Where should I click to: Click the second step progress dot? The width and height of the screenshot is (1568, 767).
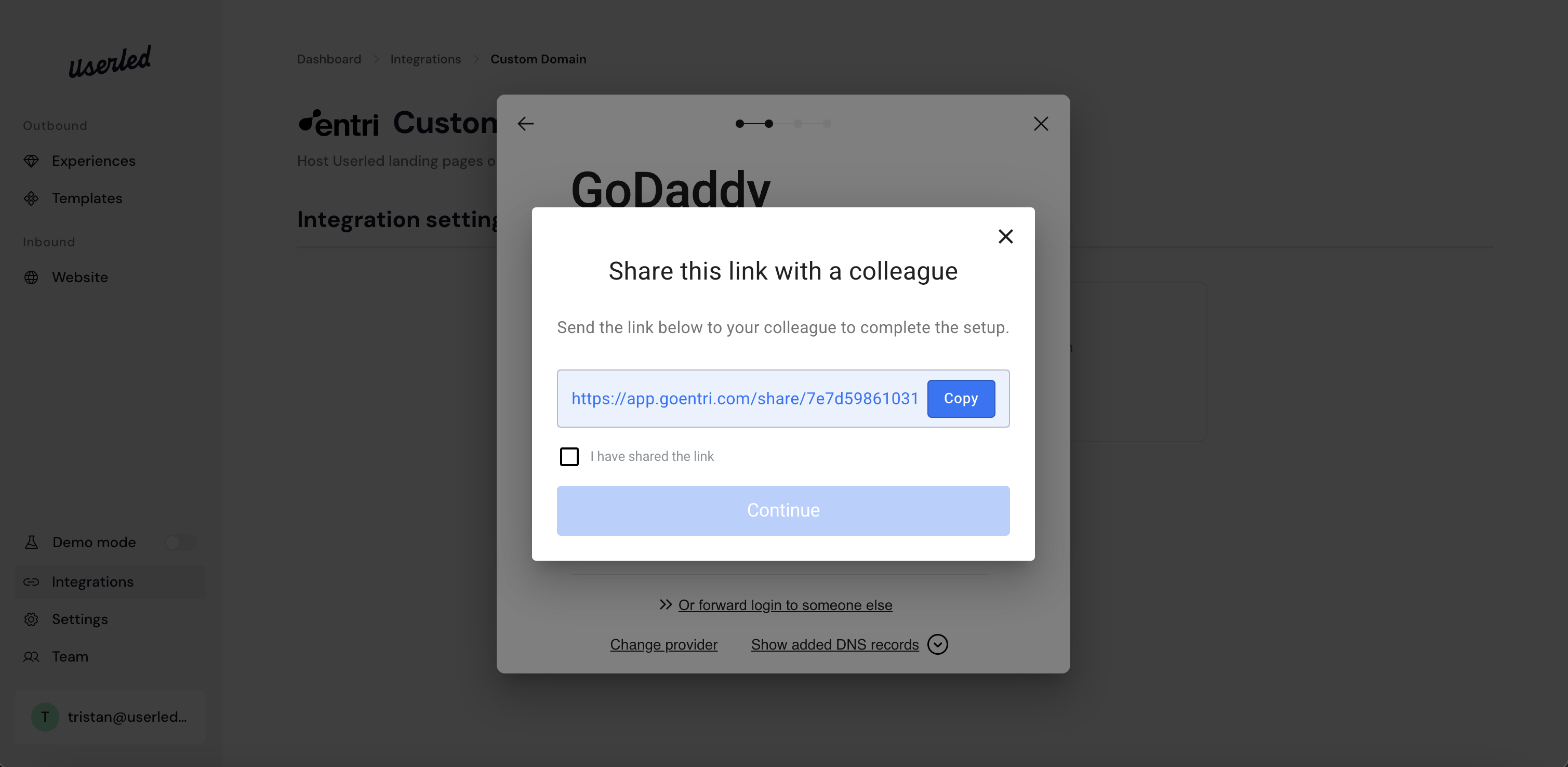(x=769, y=124)
